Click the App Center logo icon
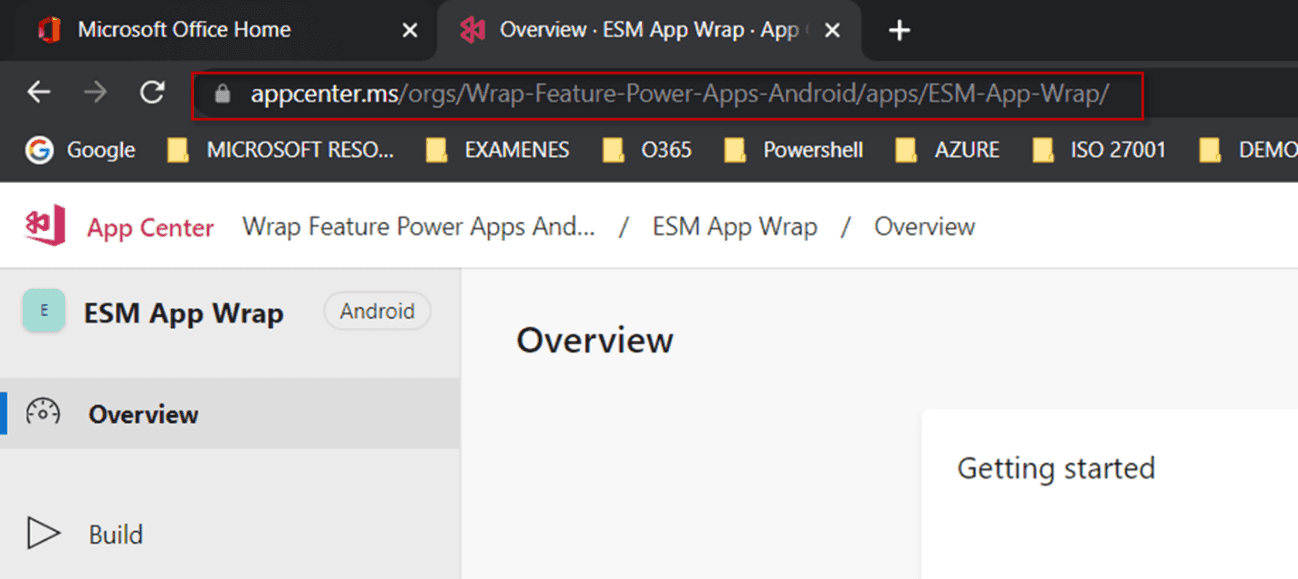The image size is (1298, 579). click(x=45, y=226)
